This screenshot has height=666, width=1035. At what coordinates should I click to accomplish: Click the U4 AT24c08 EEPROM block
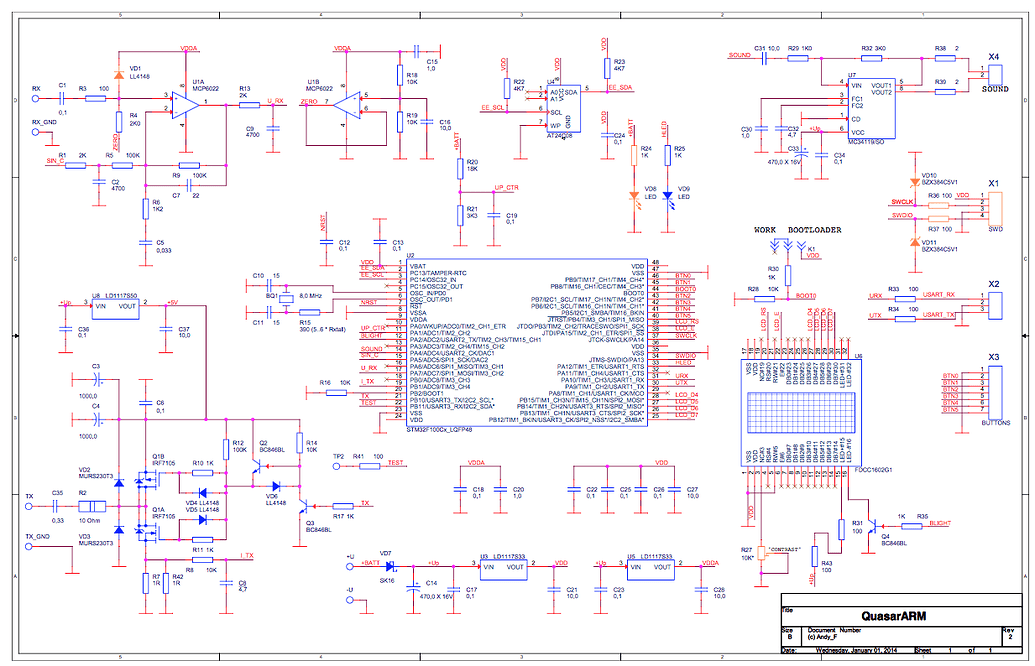[562, 108]
